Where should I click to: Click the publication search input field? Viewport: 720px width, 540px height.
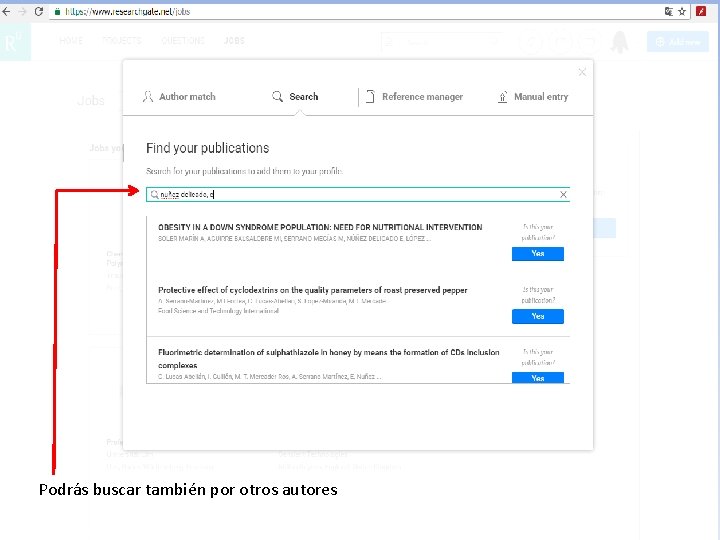click(x=358, y=195)
